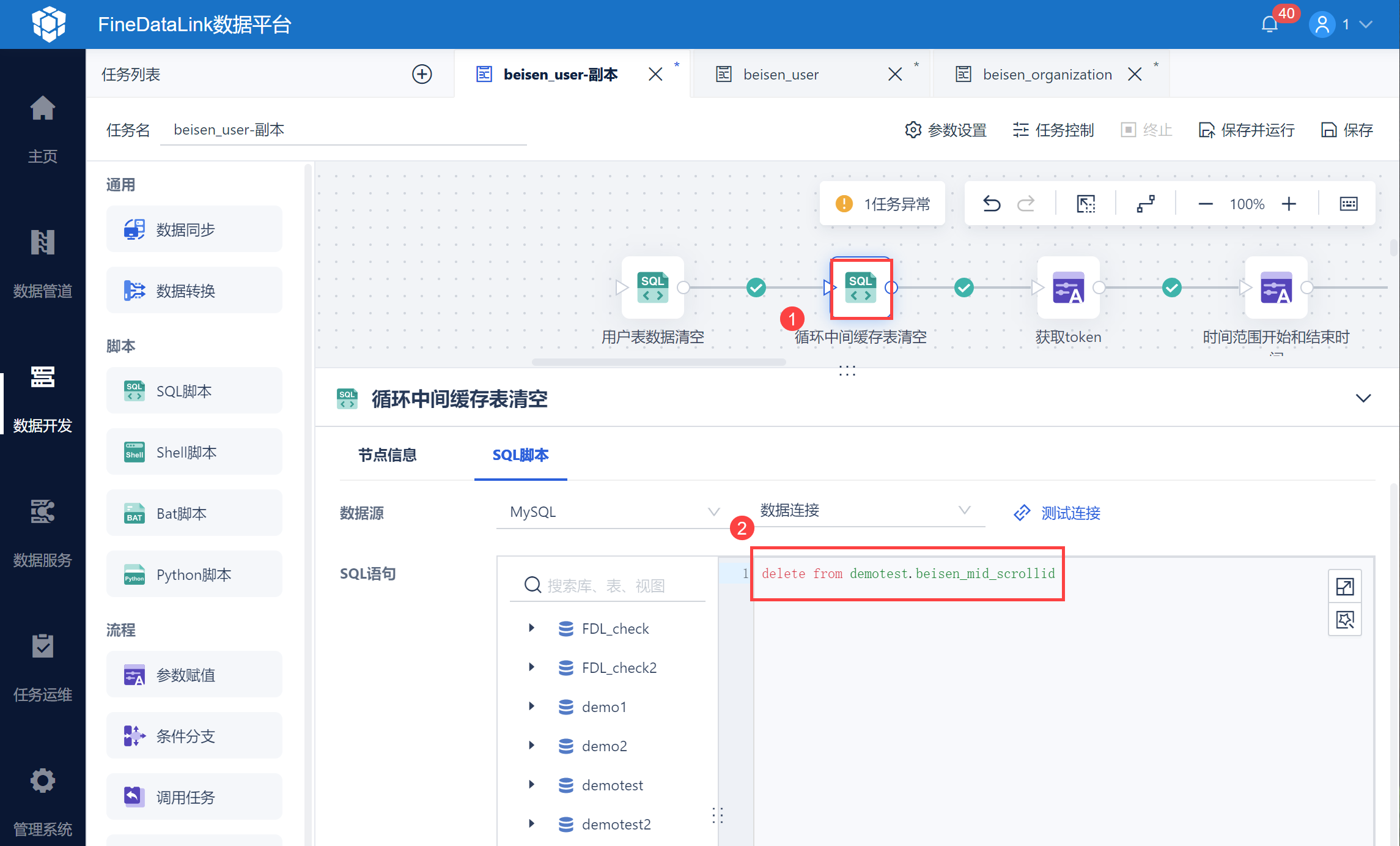The height and width of the screenshot is (846, 1400).
Task: Select the 获取token node icon
Action: (1068, 288)
